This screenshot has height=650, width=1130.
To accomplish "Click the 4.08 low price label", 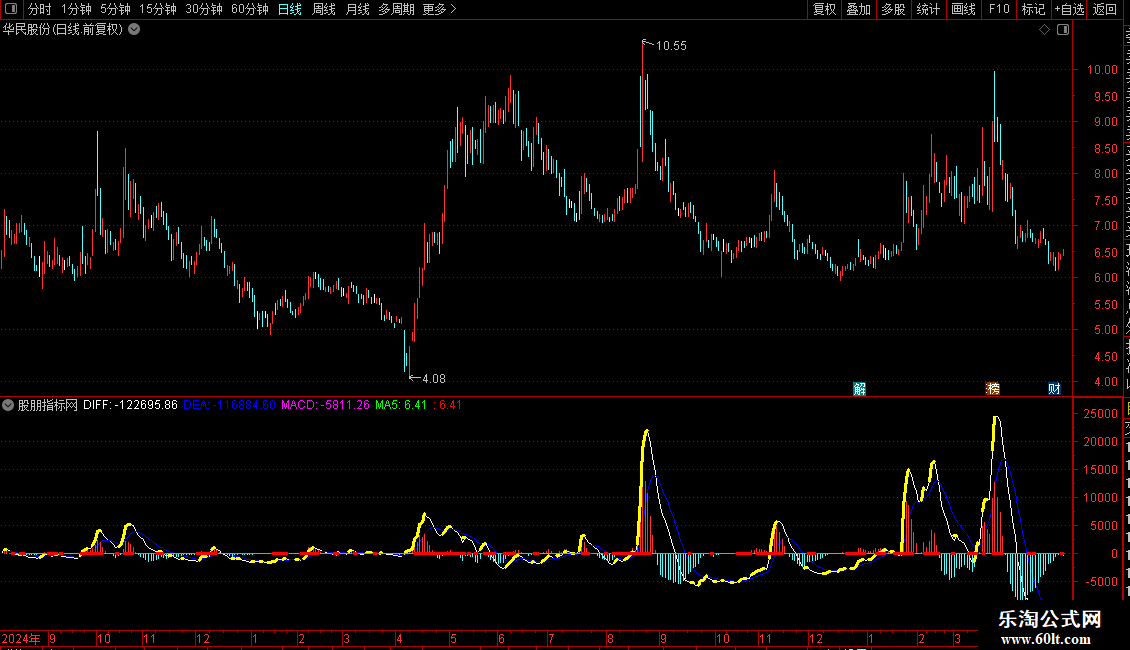I will [x=434, y=379].
